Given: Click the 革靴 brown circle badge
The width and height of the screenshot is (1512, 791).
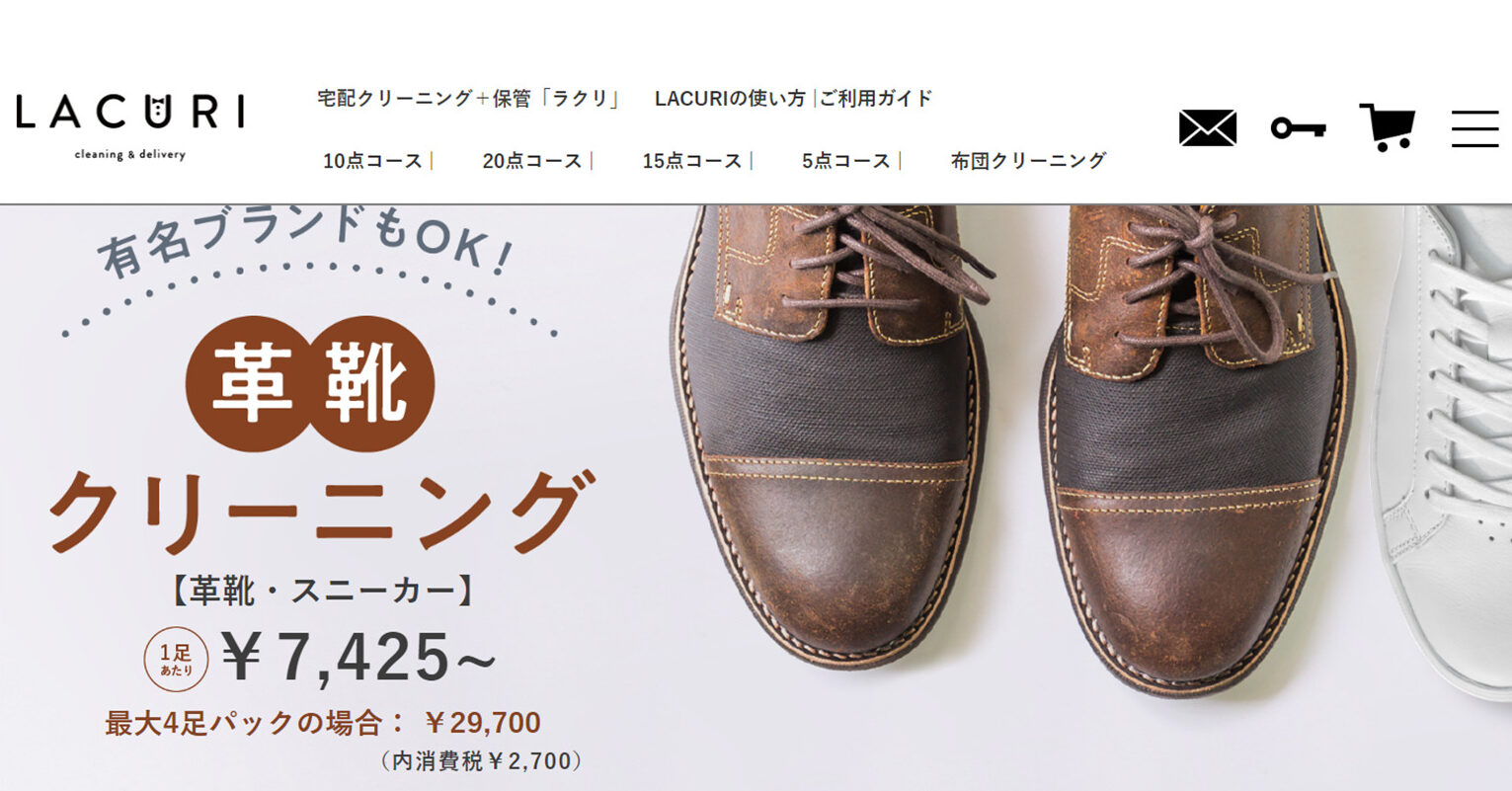Looking at the screenshot, I should tap(310, 383).
